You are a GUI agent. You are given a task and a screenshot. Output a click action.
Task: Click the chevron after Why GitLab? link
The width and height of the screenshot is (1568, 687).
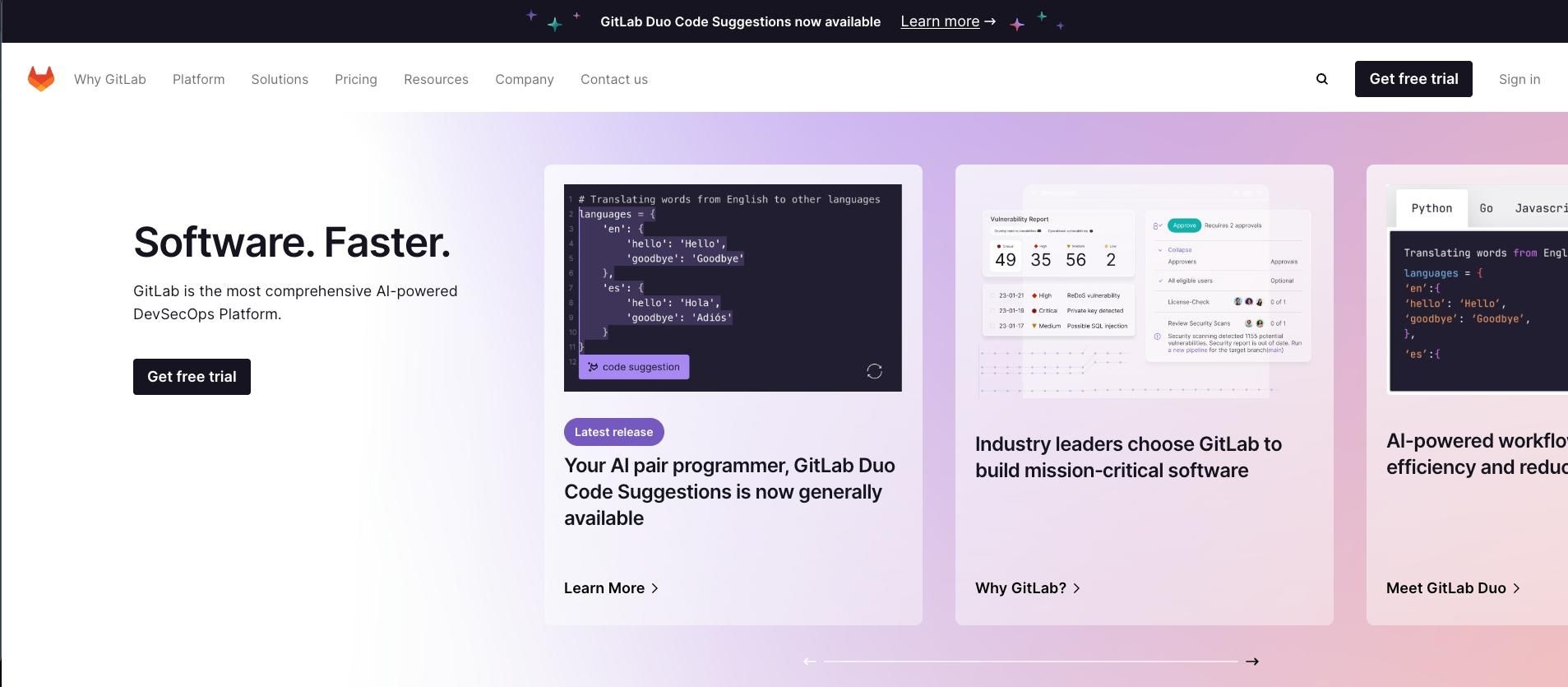coord(1076,588)
